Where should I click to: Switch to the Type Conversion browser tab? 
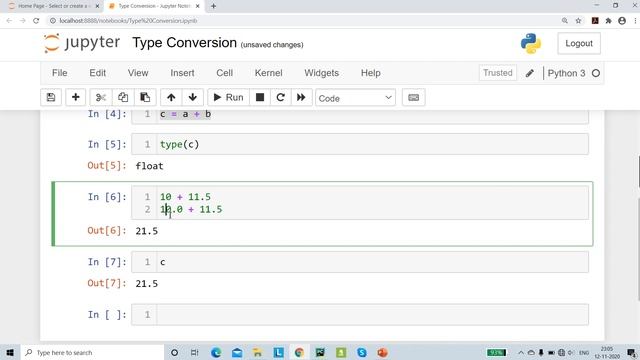click(x=153, y=6)
